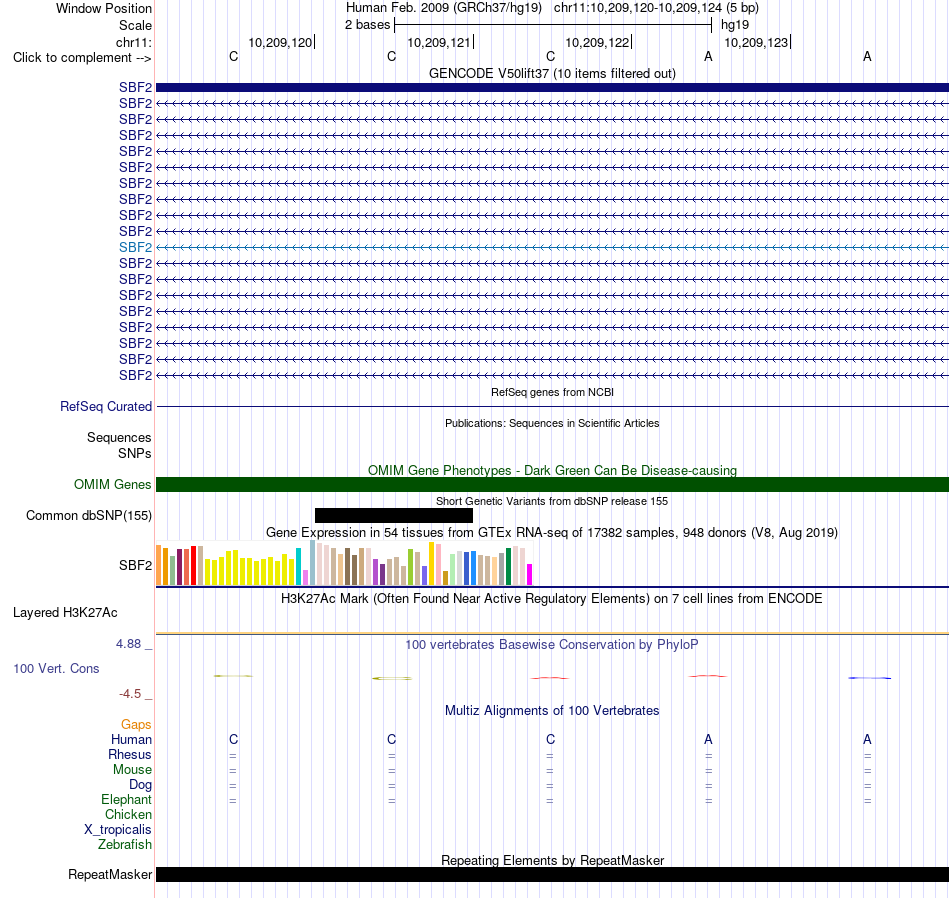Open the 'RefSeq genes from NCBI' track title
Screen dimensions: 950x898
click(x=552, y=392)
